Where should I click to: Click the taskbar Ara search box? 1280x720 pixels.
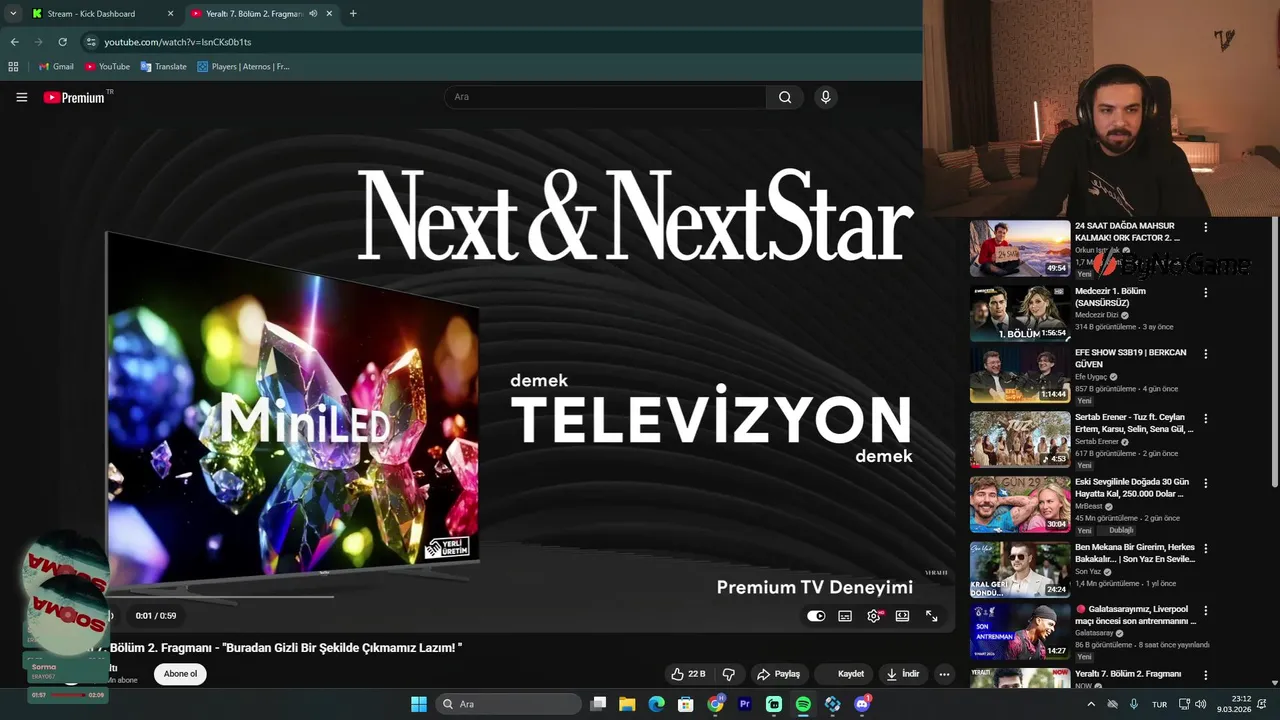[x=509, y=704]
